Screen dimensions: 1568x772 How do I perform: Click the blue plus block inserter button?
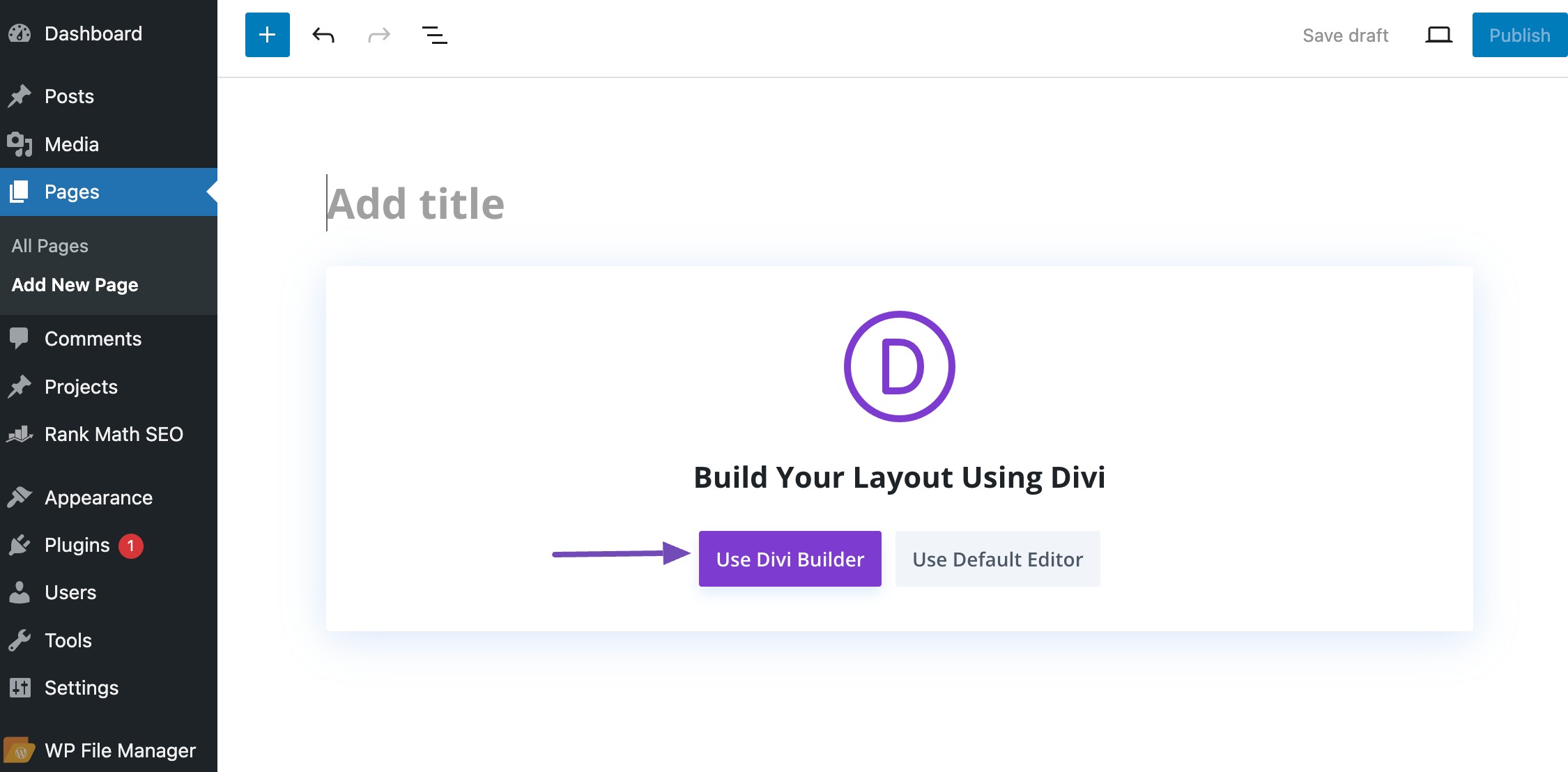267,35
